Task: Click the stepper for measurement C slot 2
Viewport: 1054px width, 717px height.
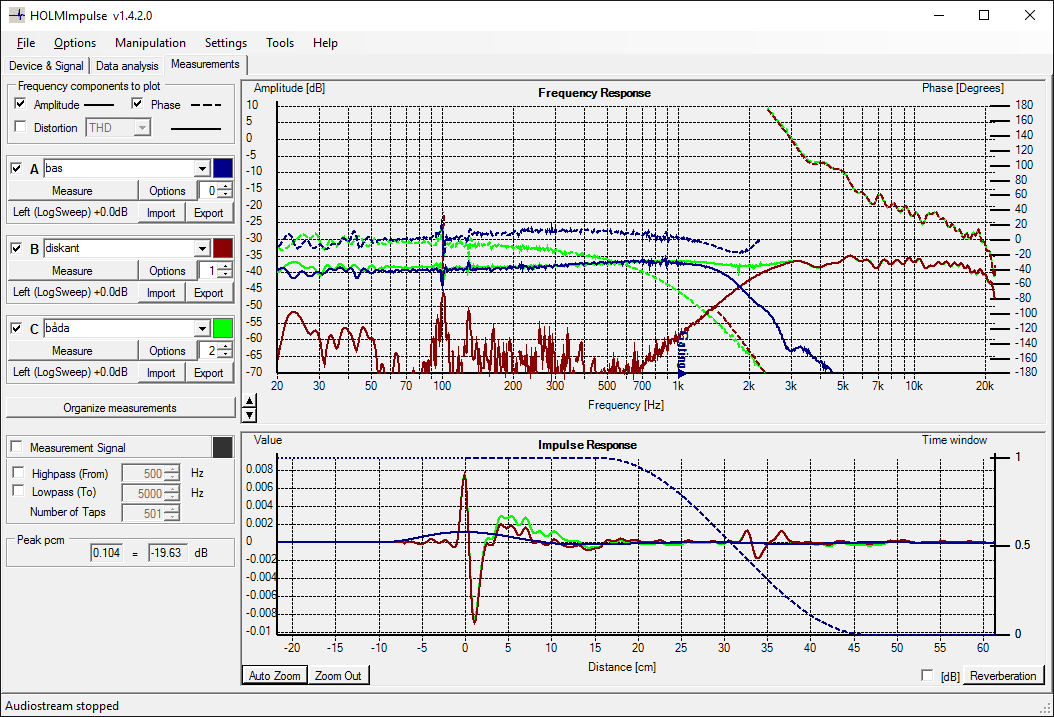Action: pos(225,351)
